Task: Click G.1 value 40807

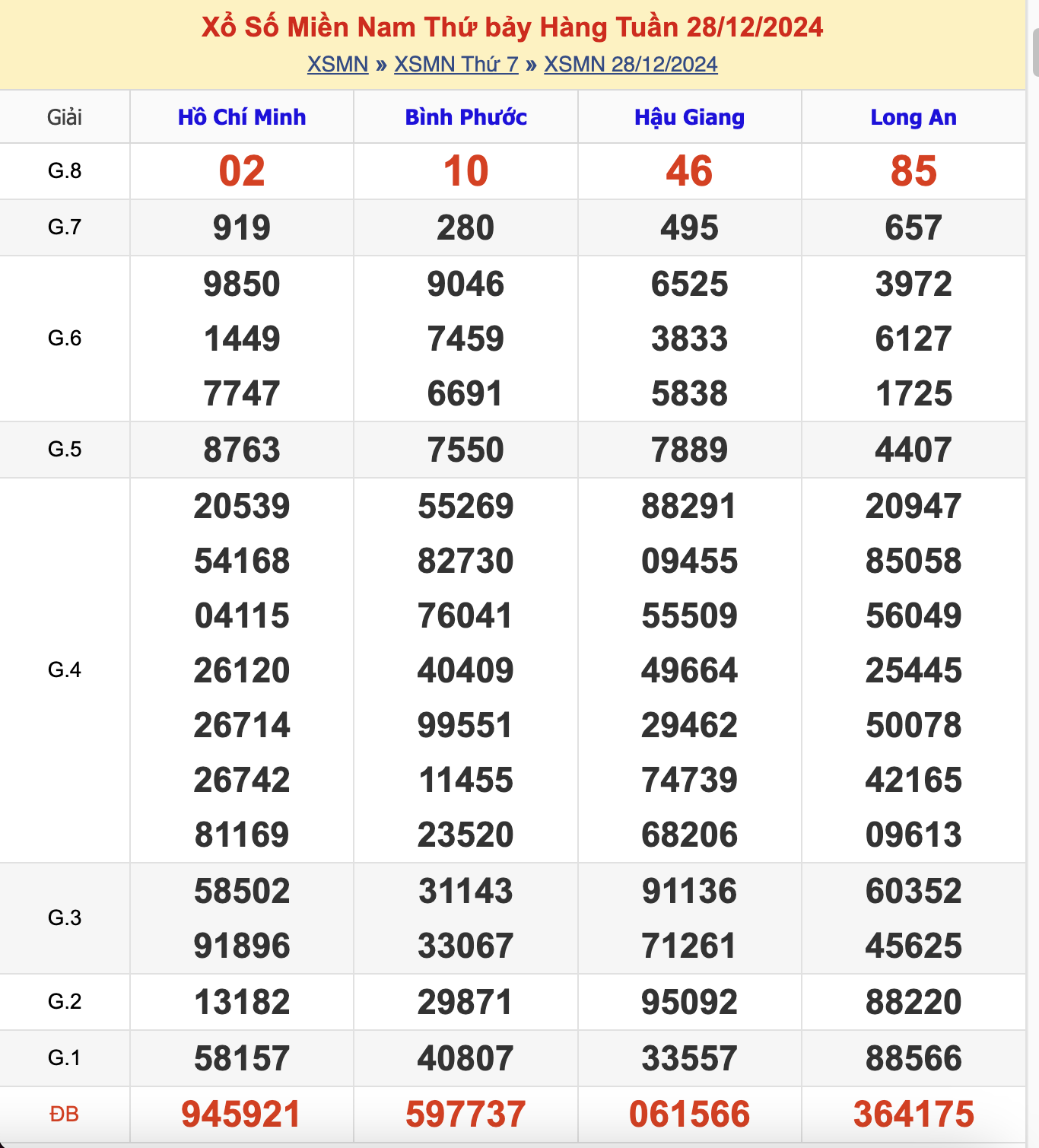Action: tap(465, 1058)
